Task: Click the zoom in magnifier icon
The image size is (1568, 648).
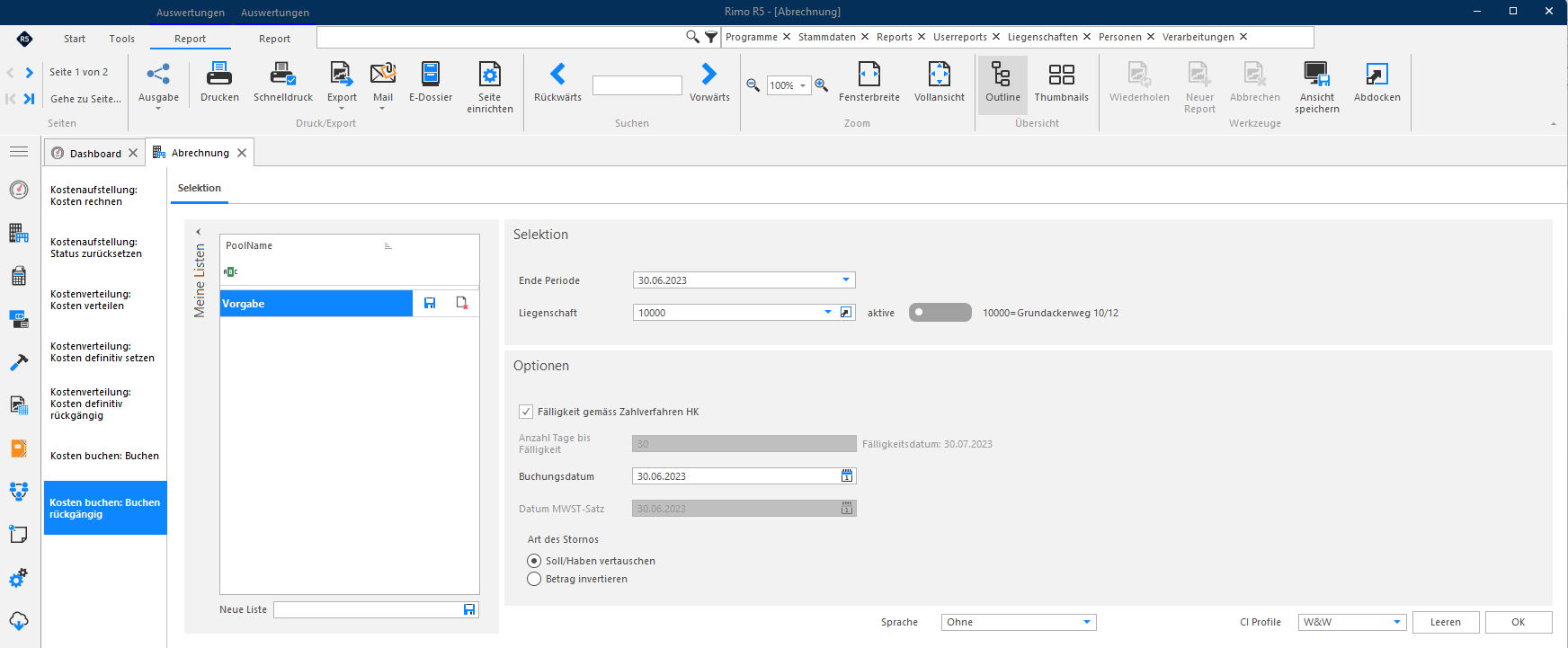Action: 822,85
